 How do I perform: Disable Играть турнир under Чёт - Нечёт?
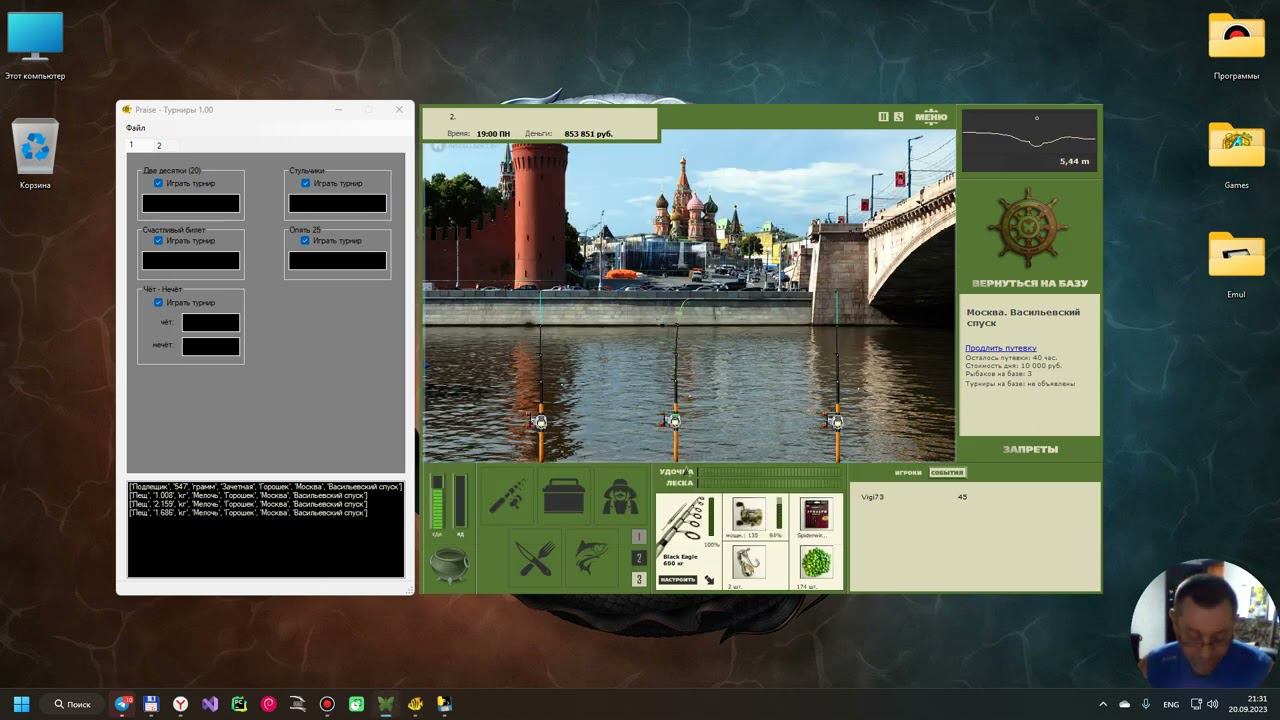158,303
